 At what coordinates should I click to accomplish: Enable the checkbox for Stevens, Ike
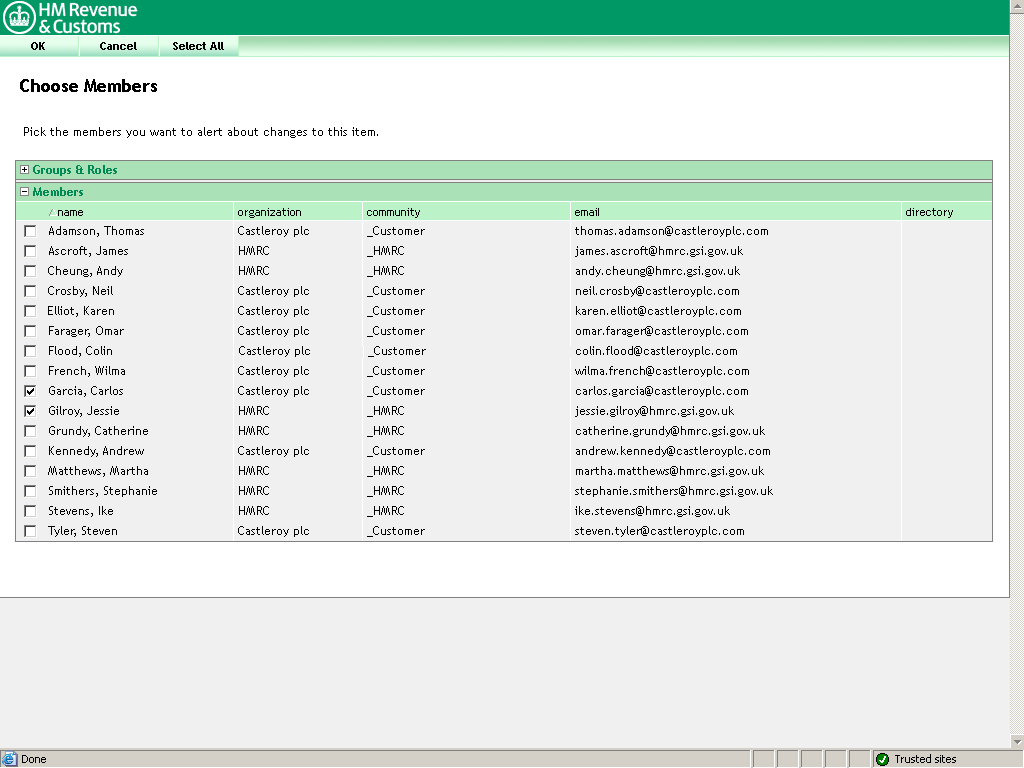tap(30, 511)
